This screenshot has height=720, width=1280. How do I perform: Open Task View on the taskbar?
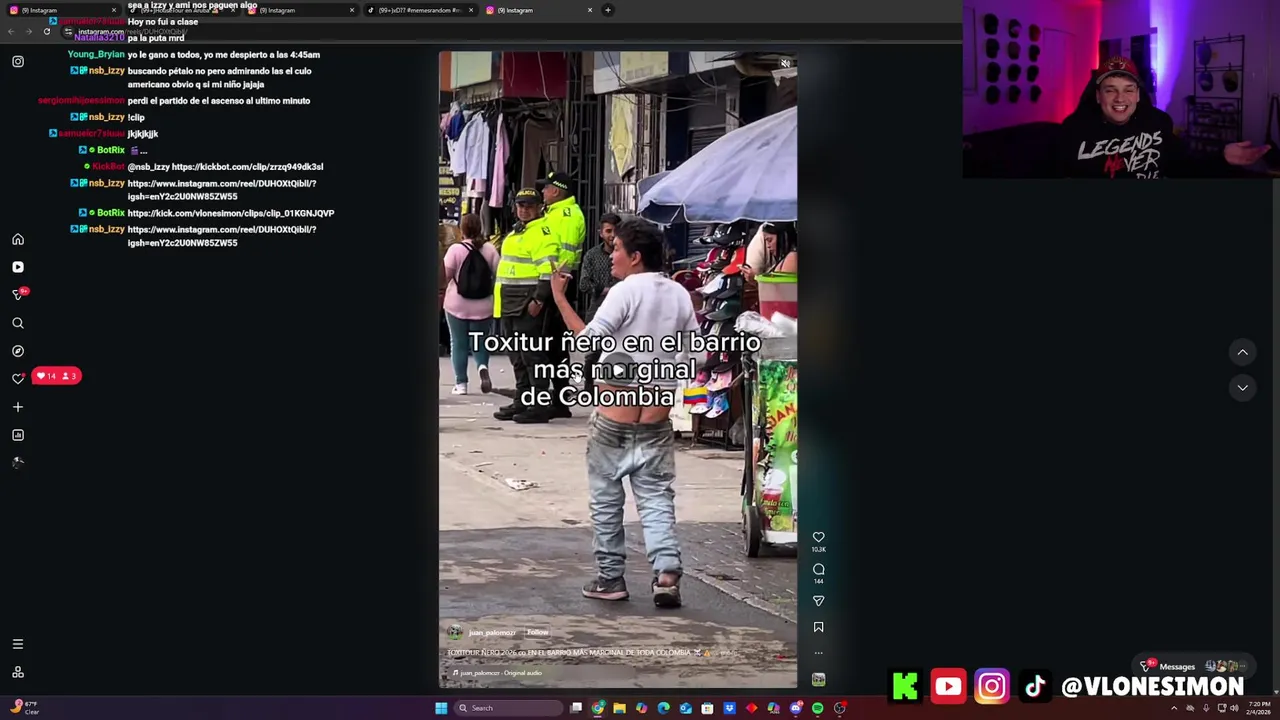(x=576, y=708)
